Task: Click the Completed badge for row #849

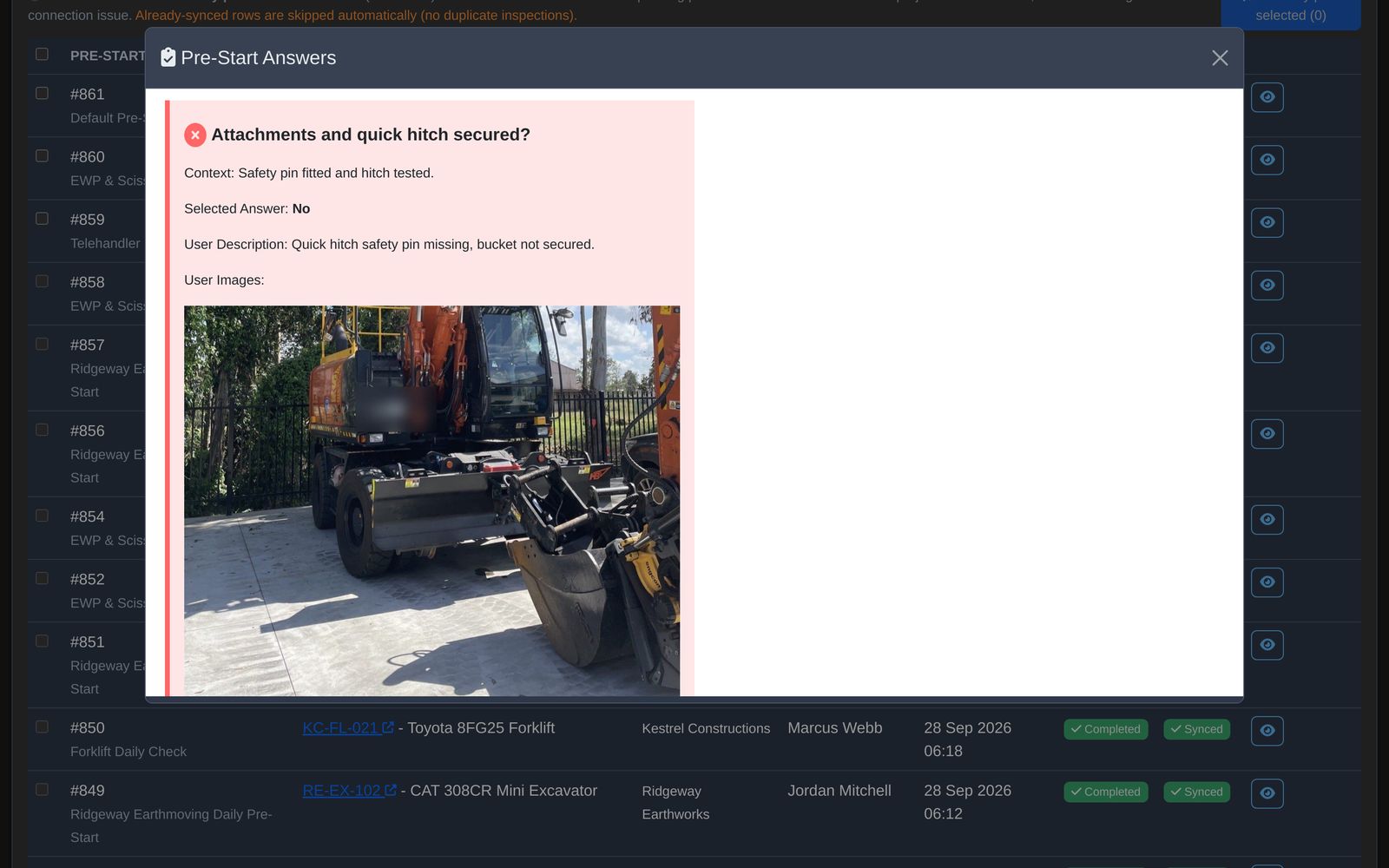Action: coord(1105,792)
